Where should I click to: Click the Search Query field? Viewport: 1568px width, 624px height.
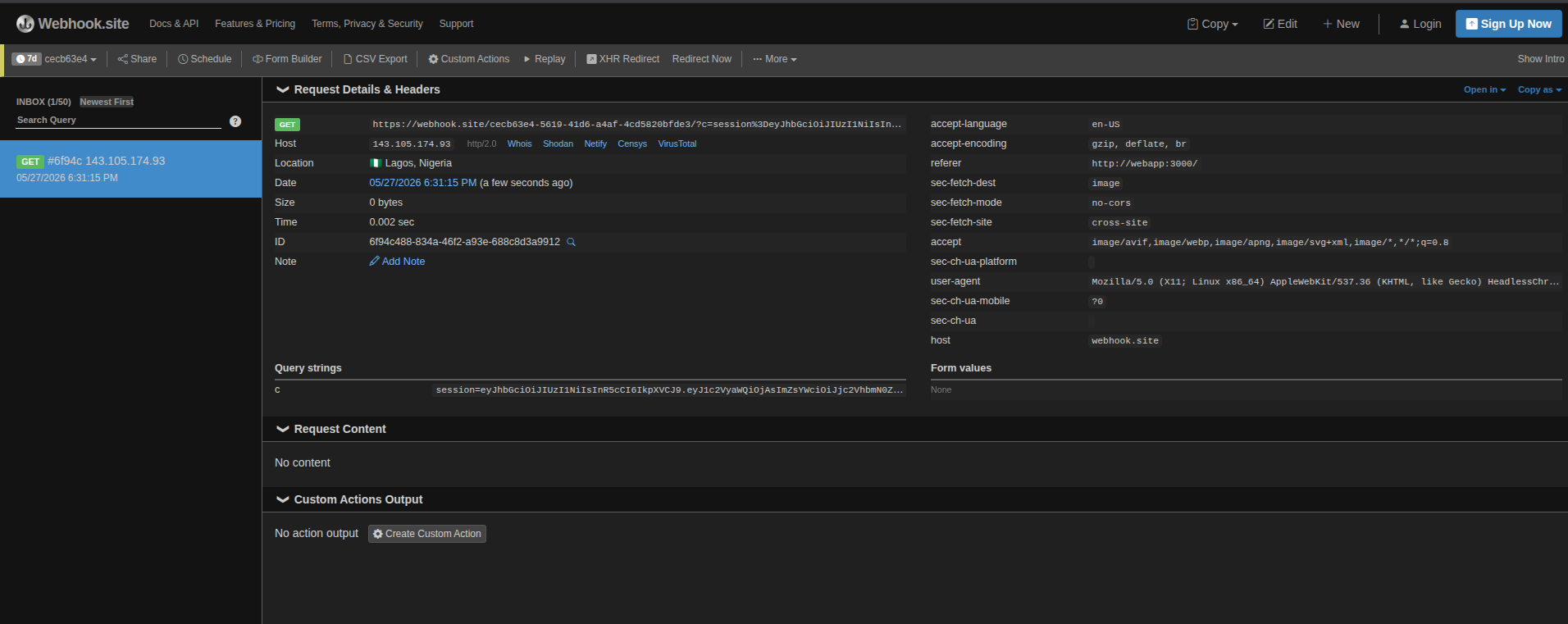119,120
